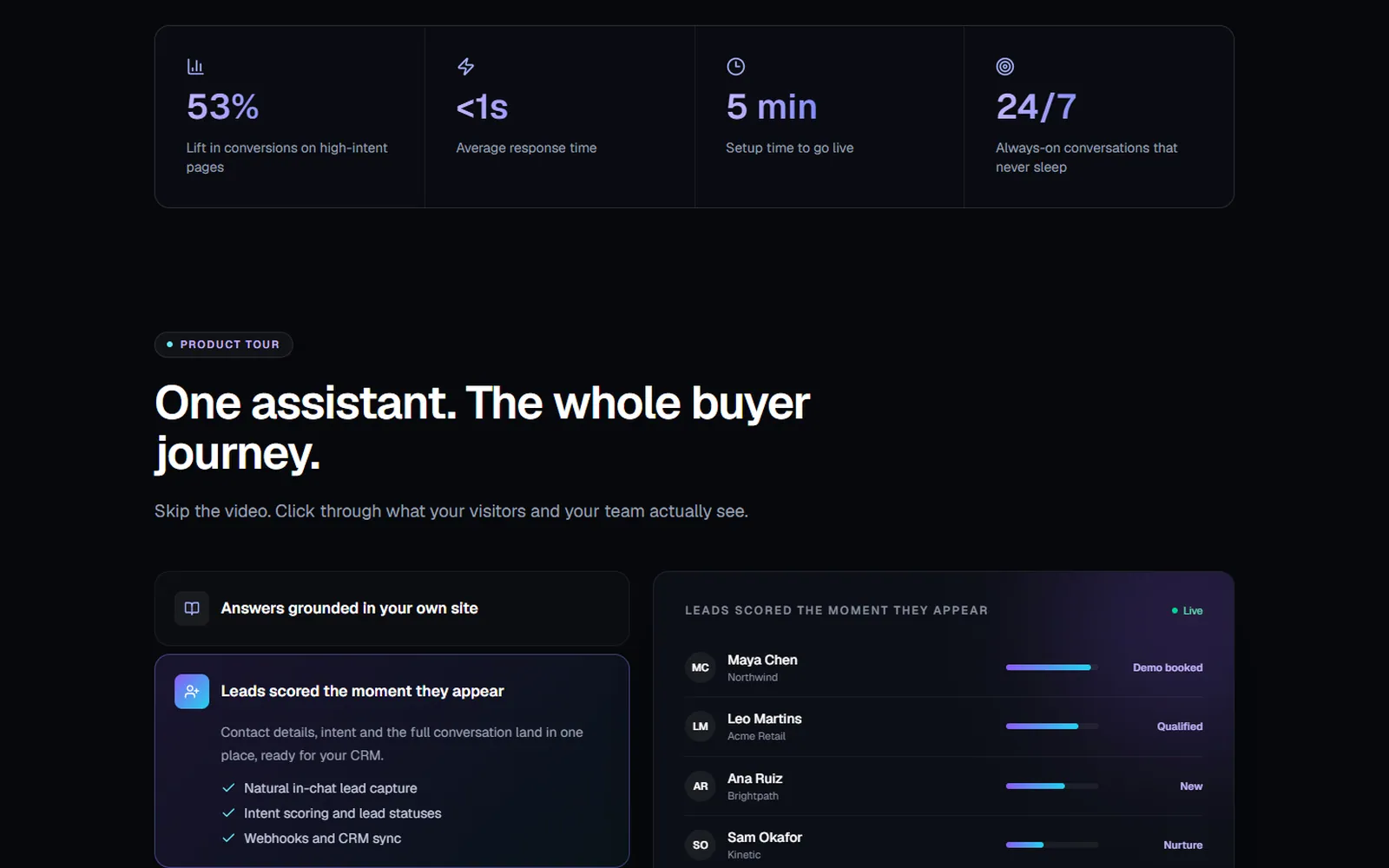Click the PRODUCT TOUR badge
The image size is (1389, 868).
[x=224, y=345]
